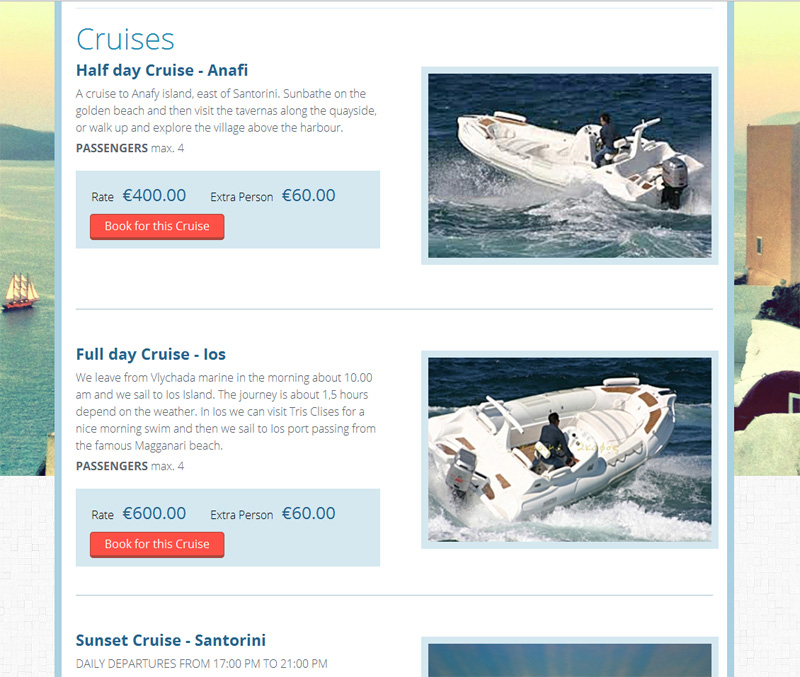Click the Ios cruise description paragraph
The height and width of the screenshot is (677, 800).
pos(226,412)
